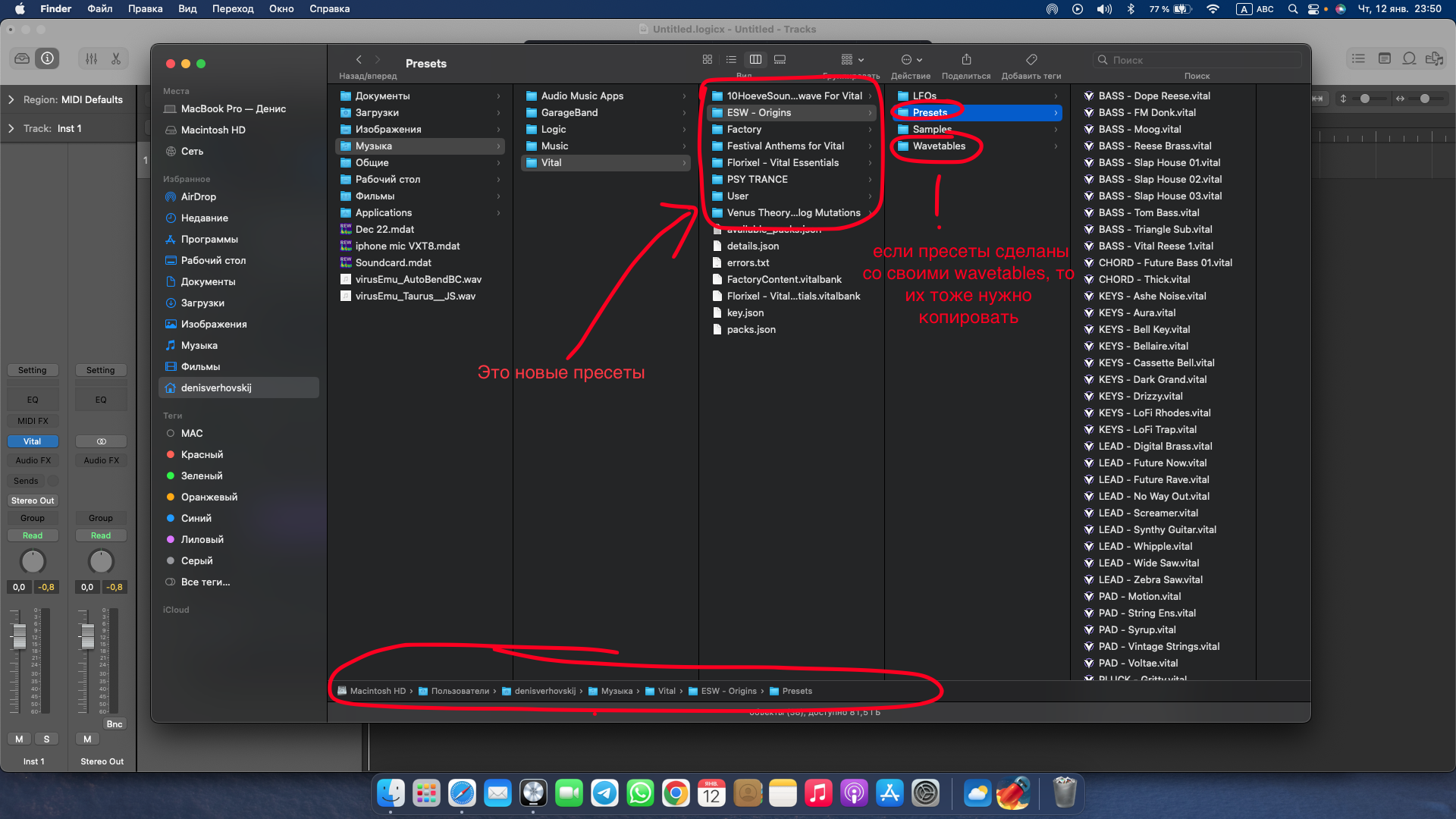Open WhatsApp from the Dock

(x=640, y=793)
